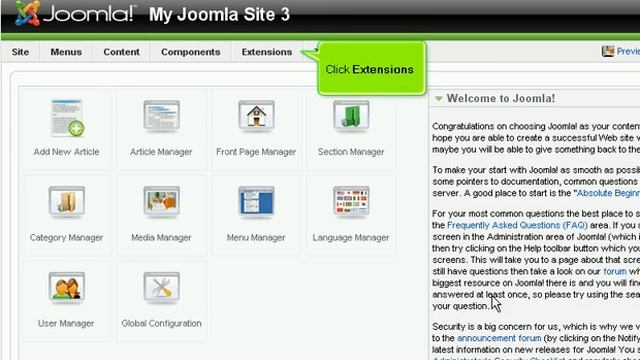
Task: Open the announcement forum link
Action: pyautogui.click(x=499, y=338)
